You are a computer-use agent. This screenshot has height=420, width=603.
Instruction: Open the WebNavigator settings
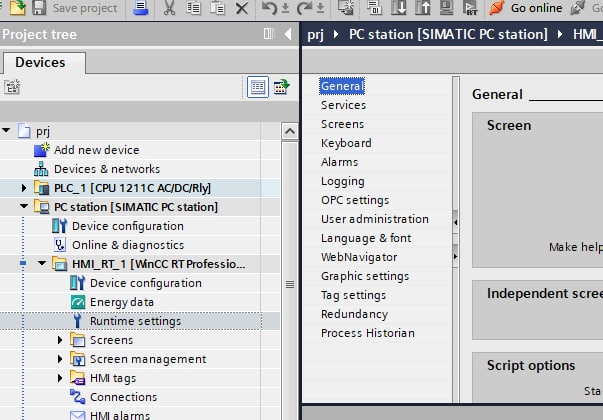click(x=359, y=257)
